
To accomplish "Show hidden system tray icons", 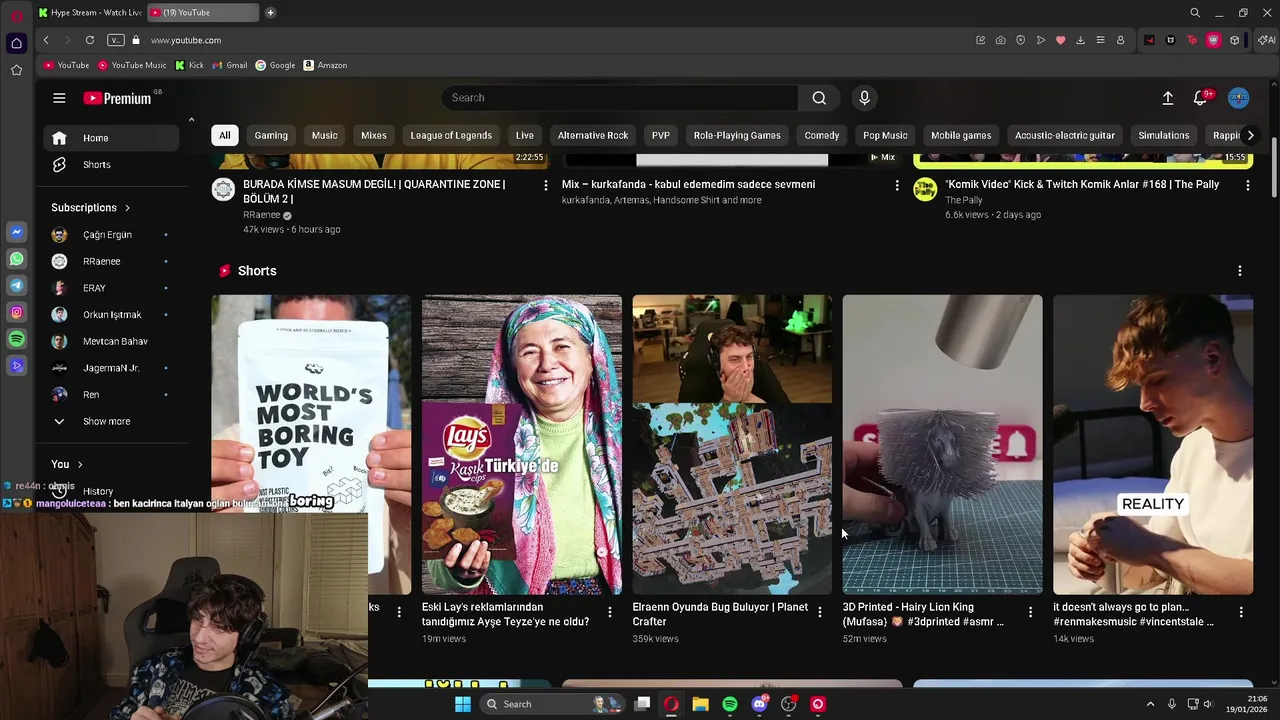I will tap(1150, 704).
